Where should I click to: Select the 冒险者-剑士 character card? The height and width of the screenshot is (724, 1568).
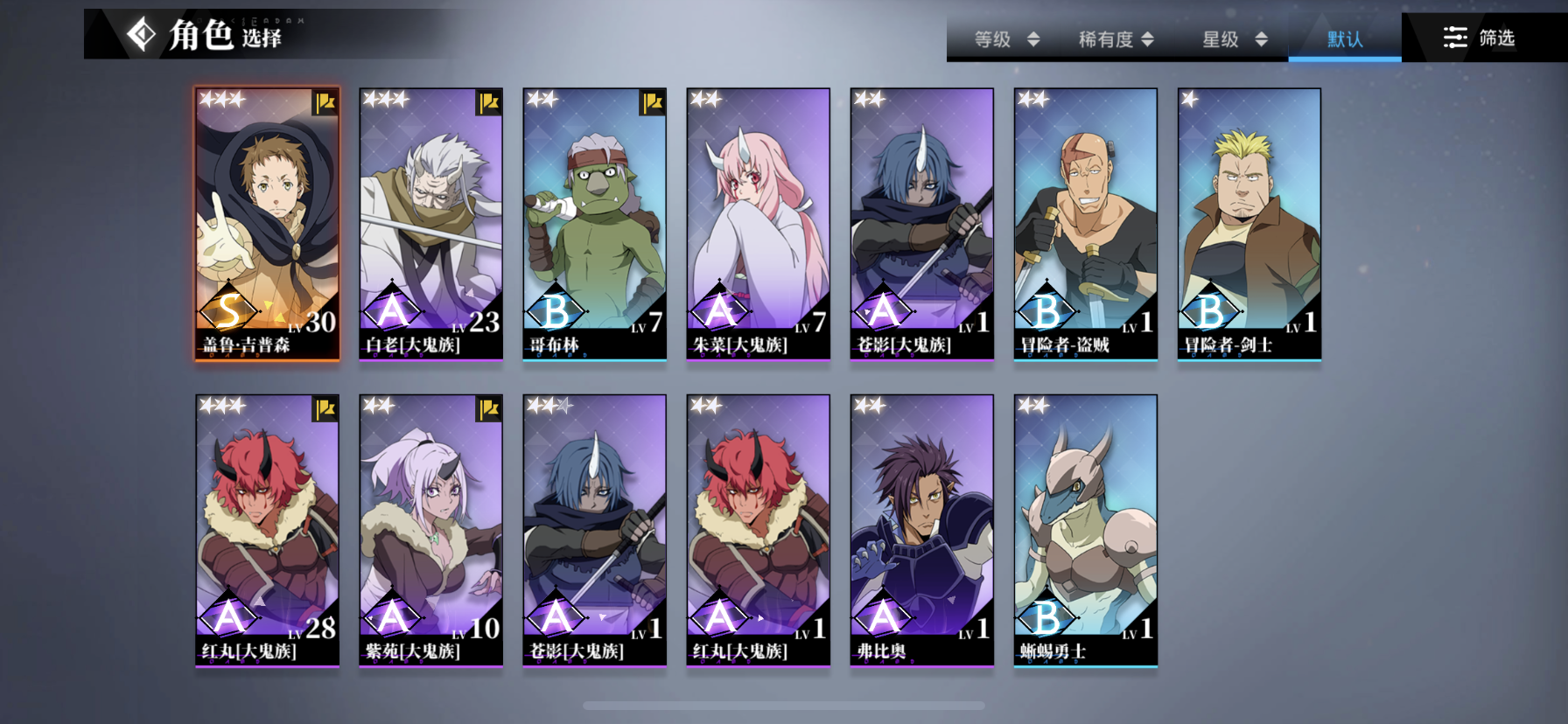pos(1249,224)
